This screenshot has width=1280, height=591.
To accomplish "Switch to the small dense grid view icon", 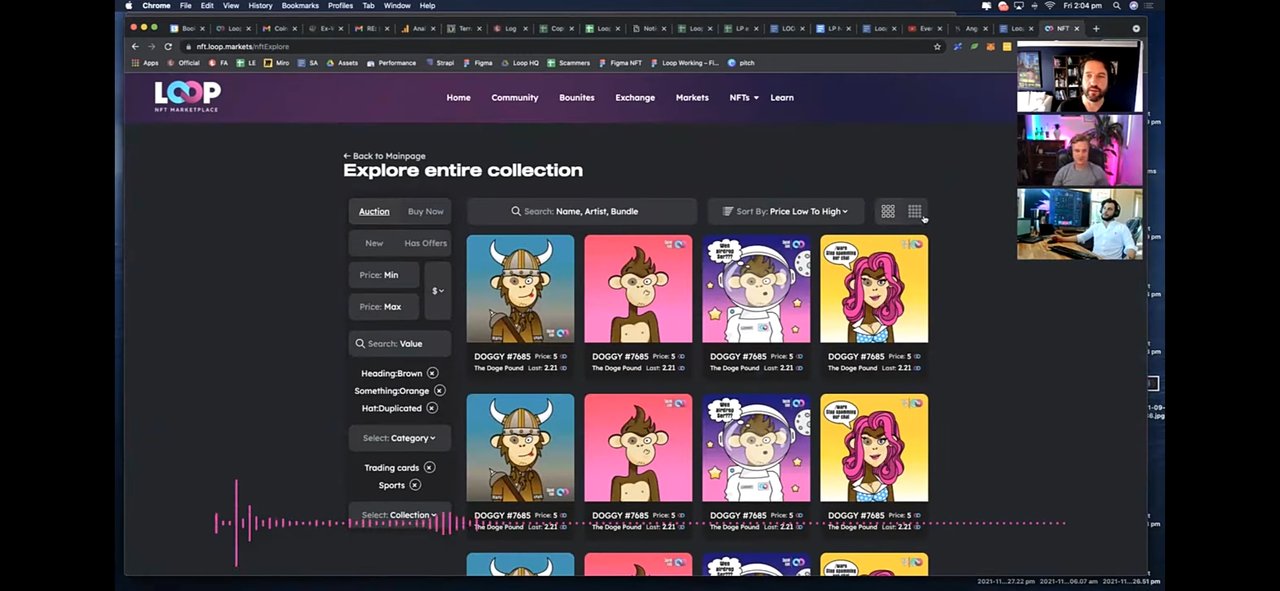I will click(x=914, y=211).
